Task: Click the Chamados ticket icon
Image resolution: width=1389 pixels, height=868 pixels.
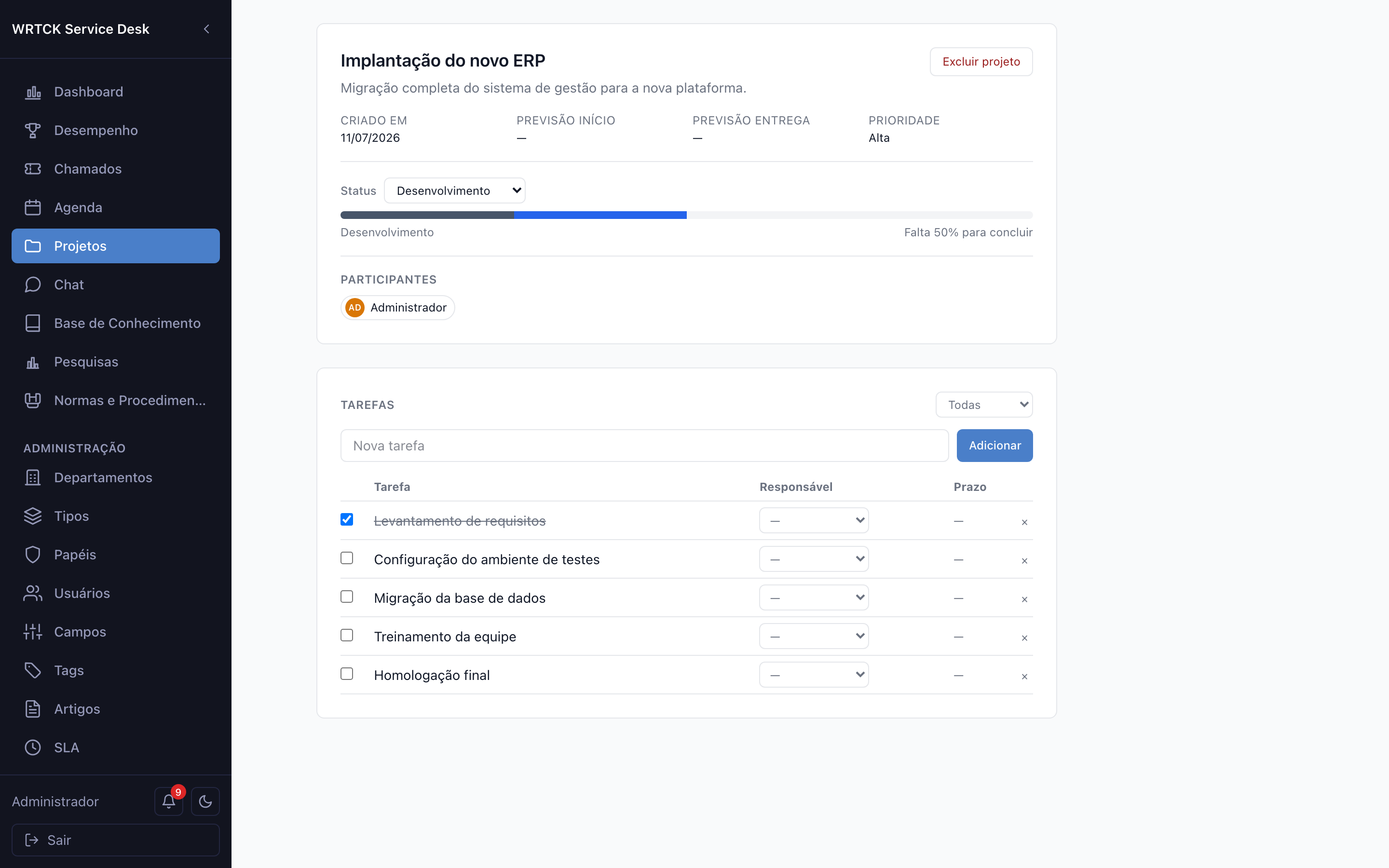Action: tap(33, 169)
